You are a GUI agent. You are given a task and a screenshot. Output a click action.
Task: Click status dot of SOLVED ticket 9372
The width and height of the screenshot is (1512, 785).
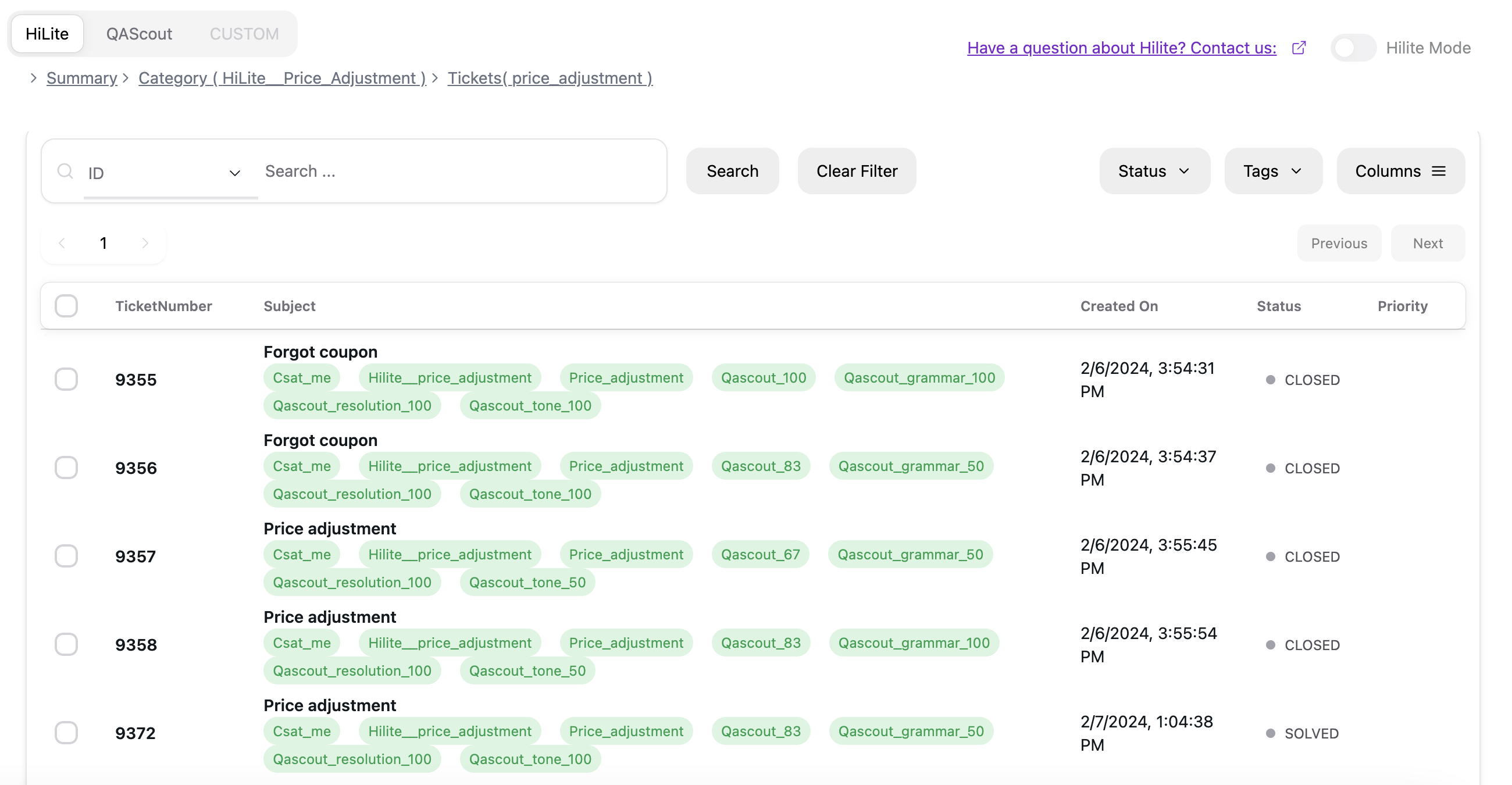1270,733
